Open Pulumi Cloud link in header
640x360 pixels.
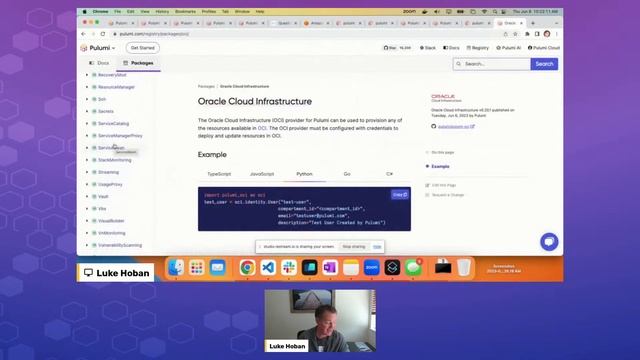pyautogui.click(x=544, y=48)
